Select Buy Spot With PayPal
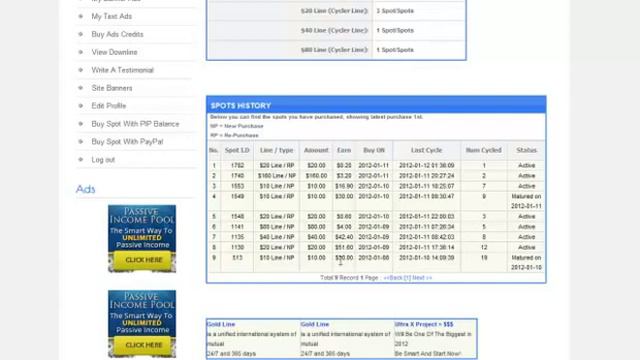This screenshot has width=640, height=360. point(127,142)
